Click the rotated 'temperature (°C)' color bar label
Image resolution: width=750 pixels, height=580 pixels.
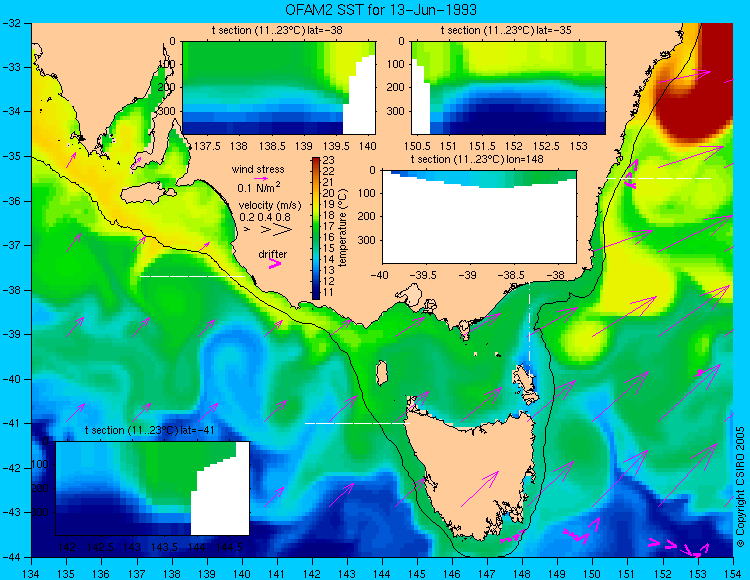click(x=342, y=227)
